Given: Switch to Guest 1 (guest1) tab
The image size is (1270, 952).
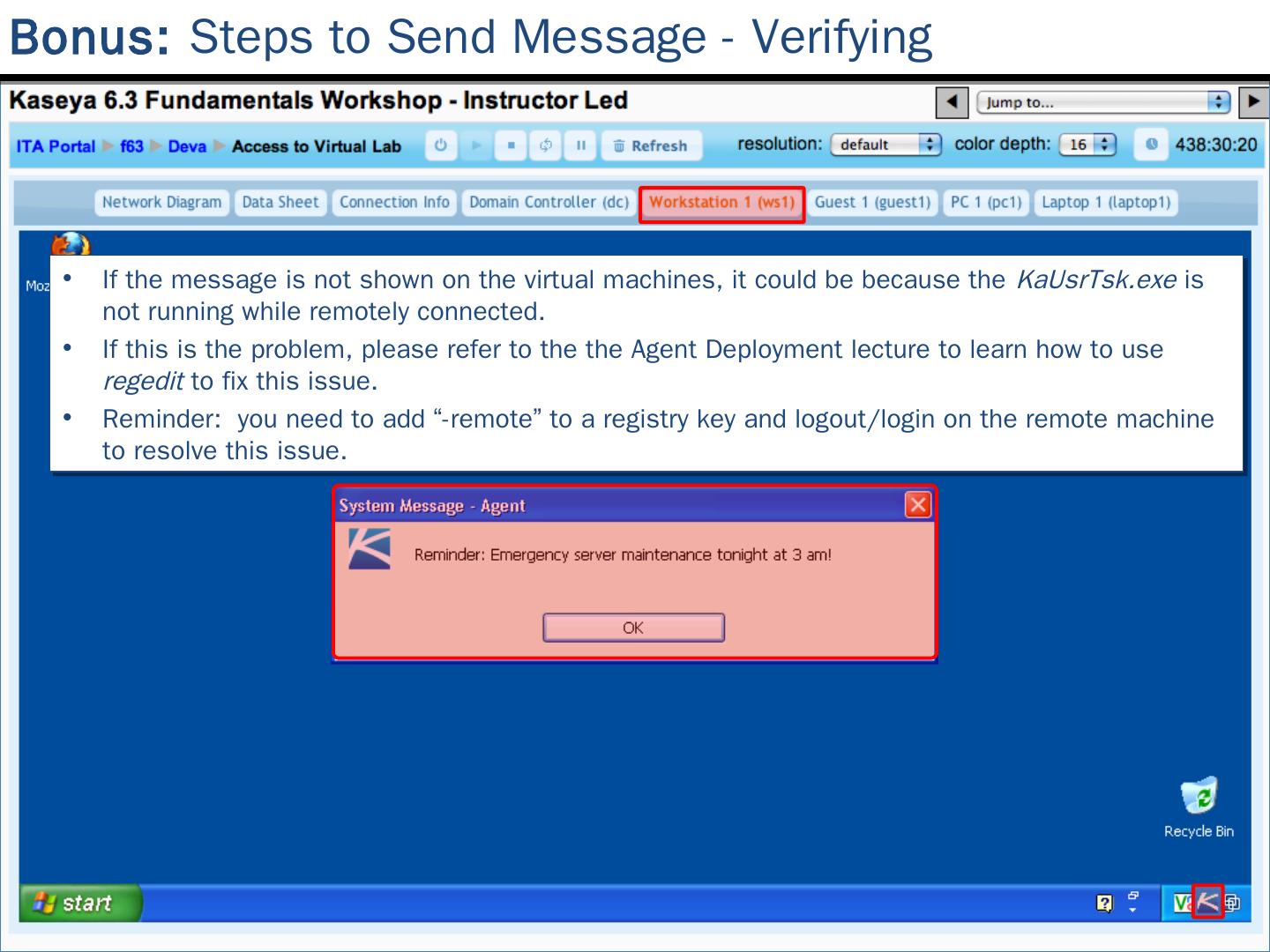Looking at the screenshot, I should coord(872,203).
